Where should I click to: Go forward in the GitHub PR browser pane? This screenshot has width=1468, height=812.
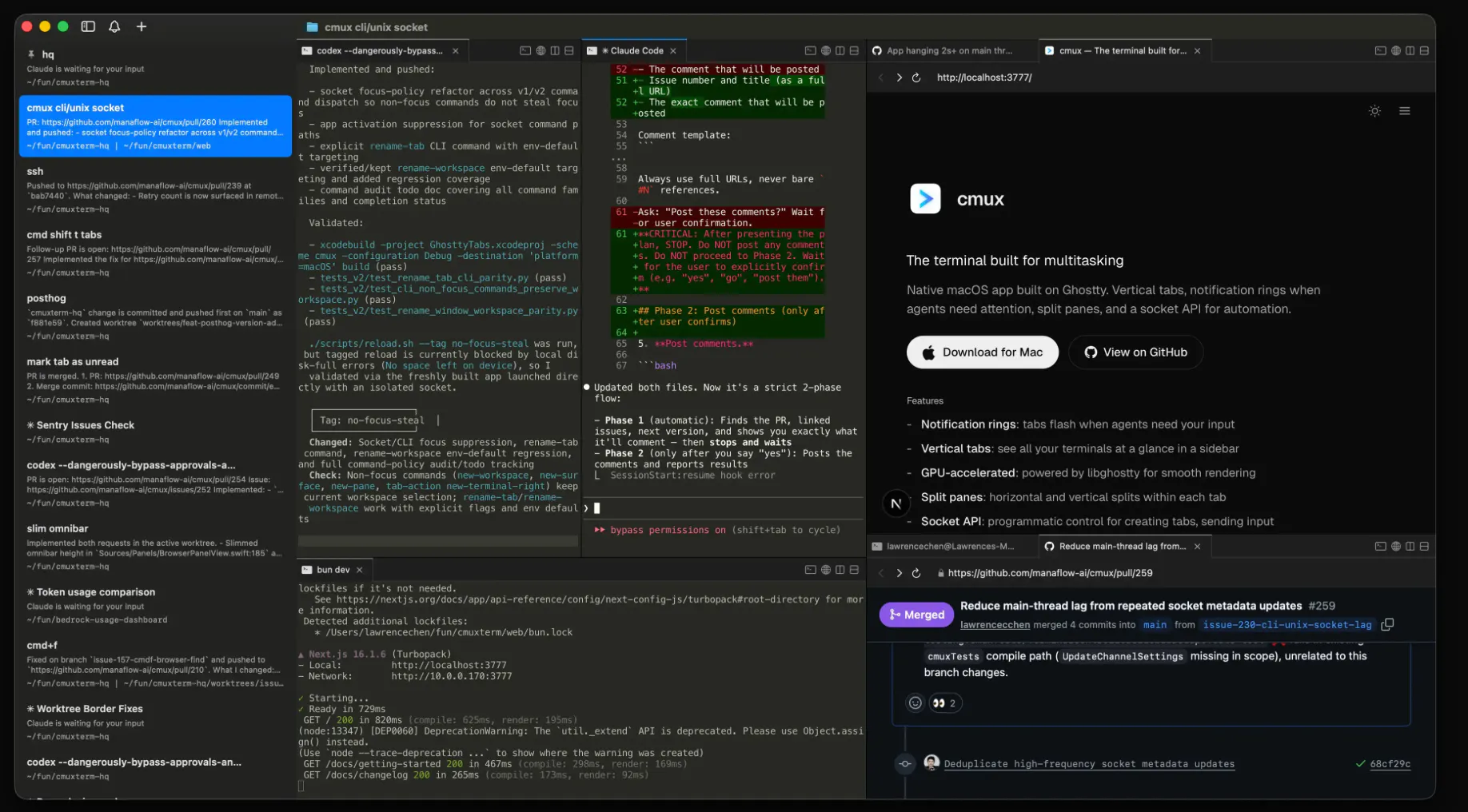[899, 573]
